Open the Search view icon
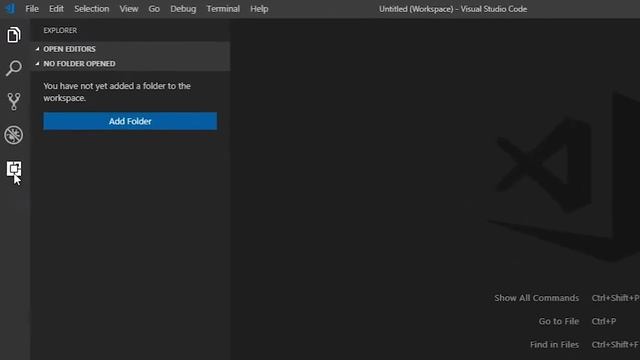Image resolution: width=640 pixels, height=360 pixels. [13, 68]
